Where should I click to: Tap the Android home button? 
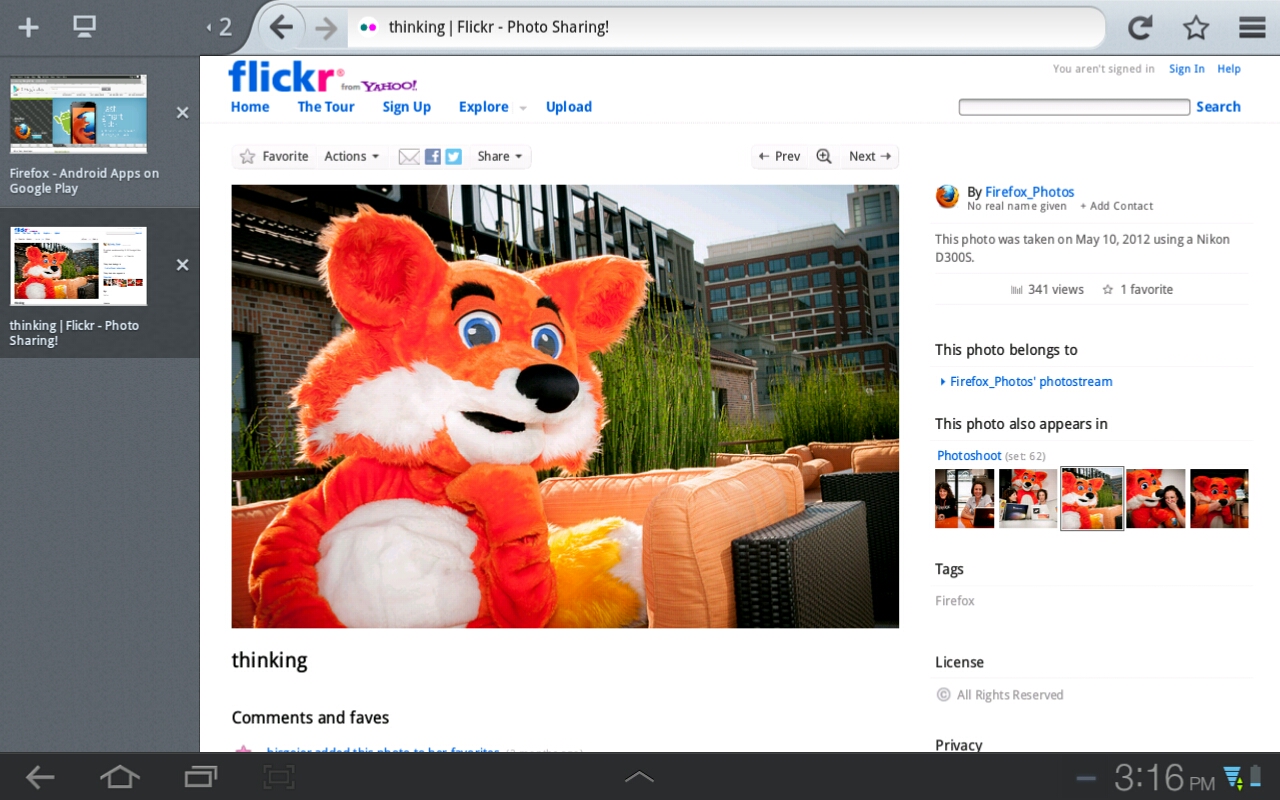120,776
